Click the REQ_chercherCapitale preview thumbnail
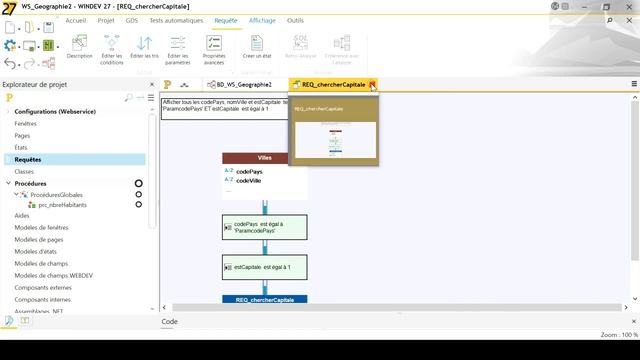The height and width of the screenshot is (360, 640). tap(335, 140)
